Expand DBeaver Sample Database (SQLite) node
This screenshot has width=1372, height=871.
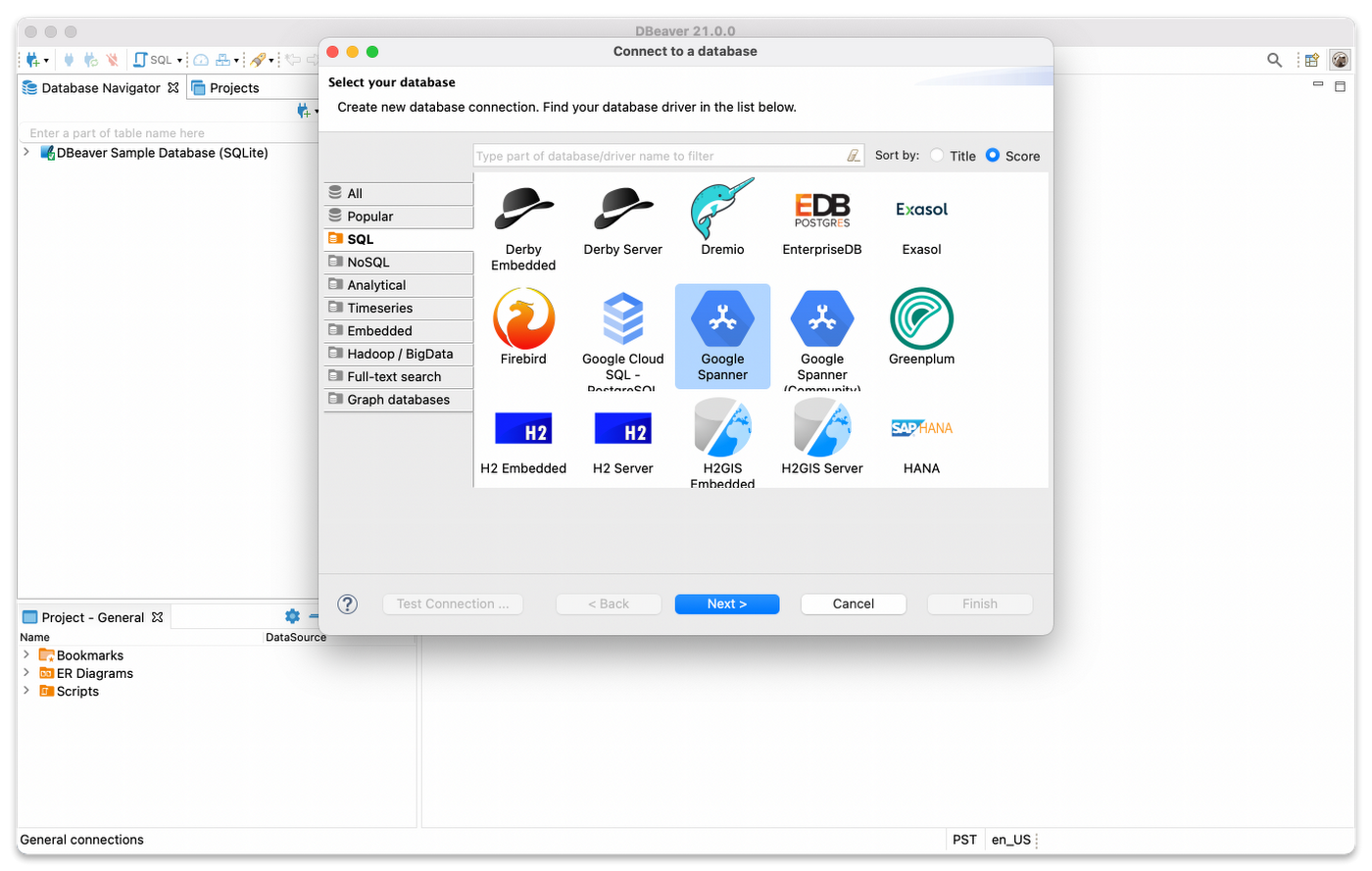click(x=26, y=152)
